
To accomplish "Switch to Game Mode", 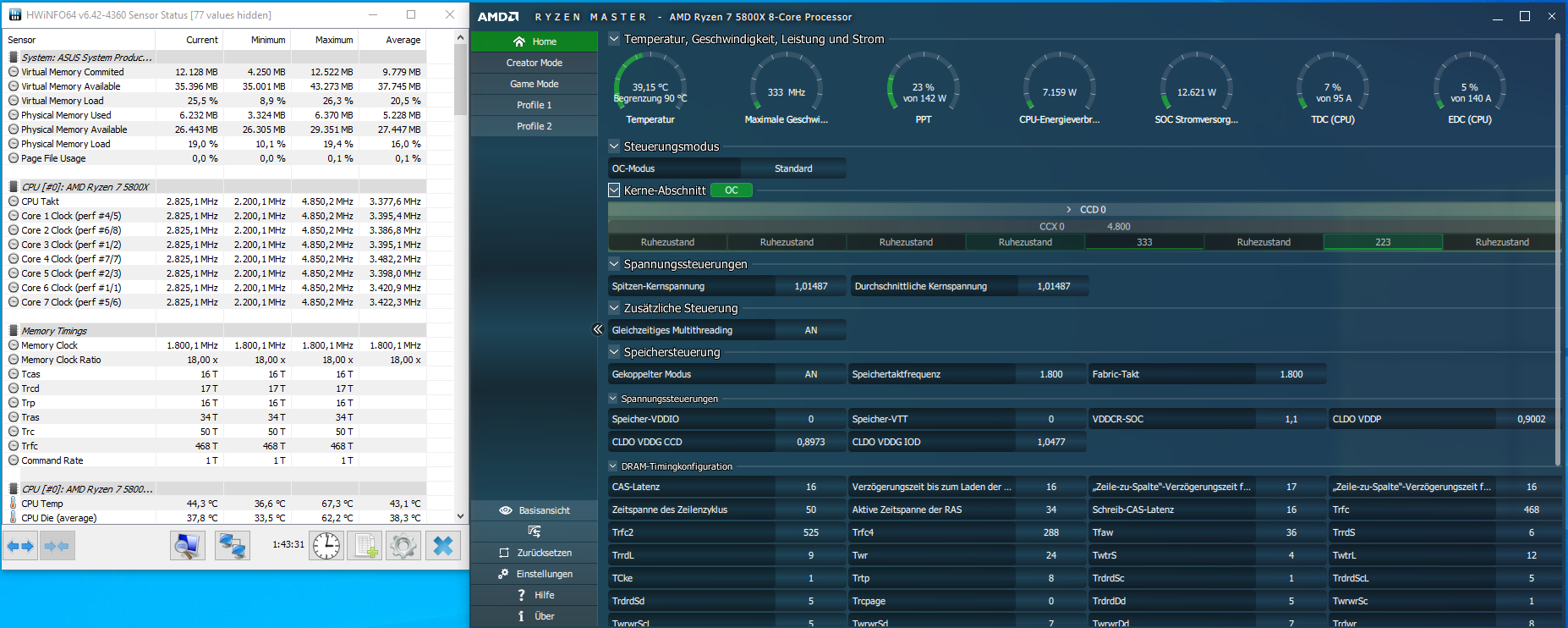I will (x=535, y=84).
